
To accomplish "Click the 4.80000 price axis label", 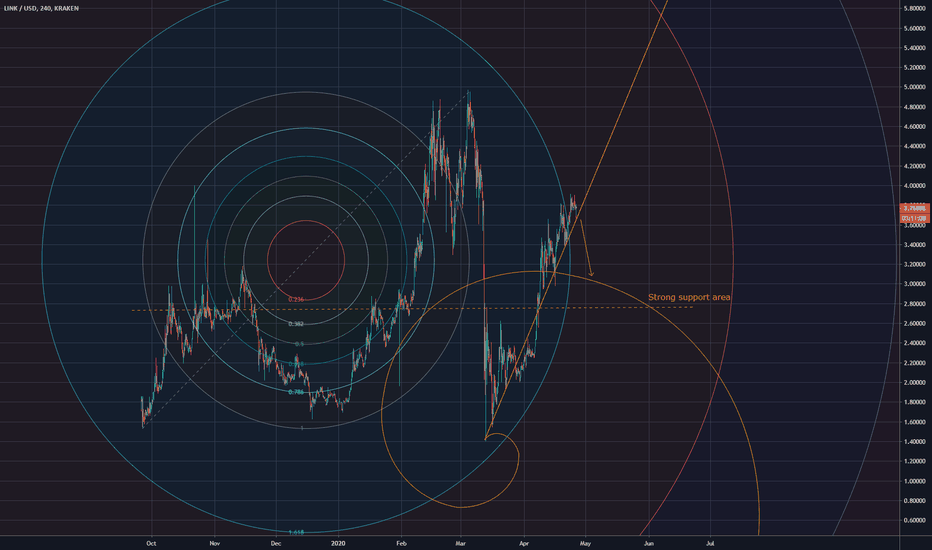I will (915, 107).
